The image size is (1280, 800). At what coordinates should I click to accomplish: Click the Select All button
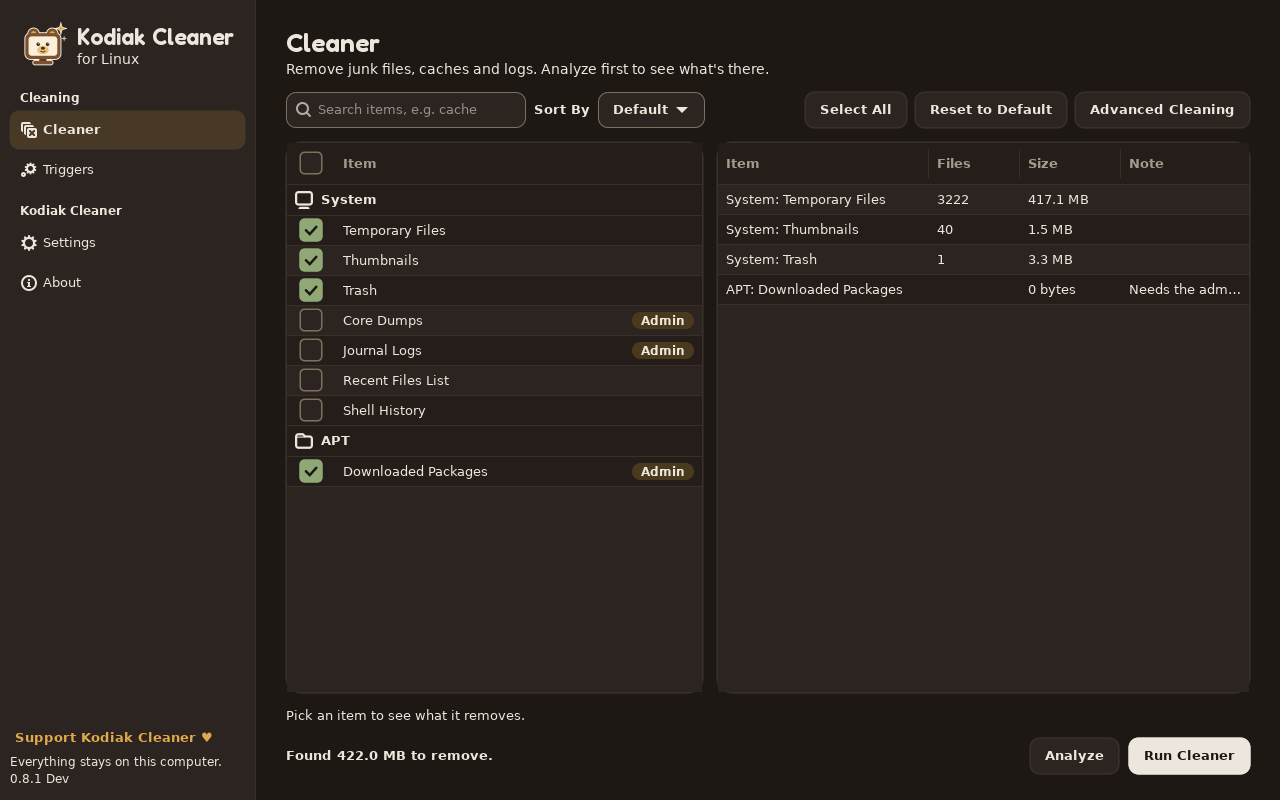(x=856, y=110)
